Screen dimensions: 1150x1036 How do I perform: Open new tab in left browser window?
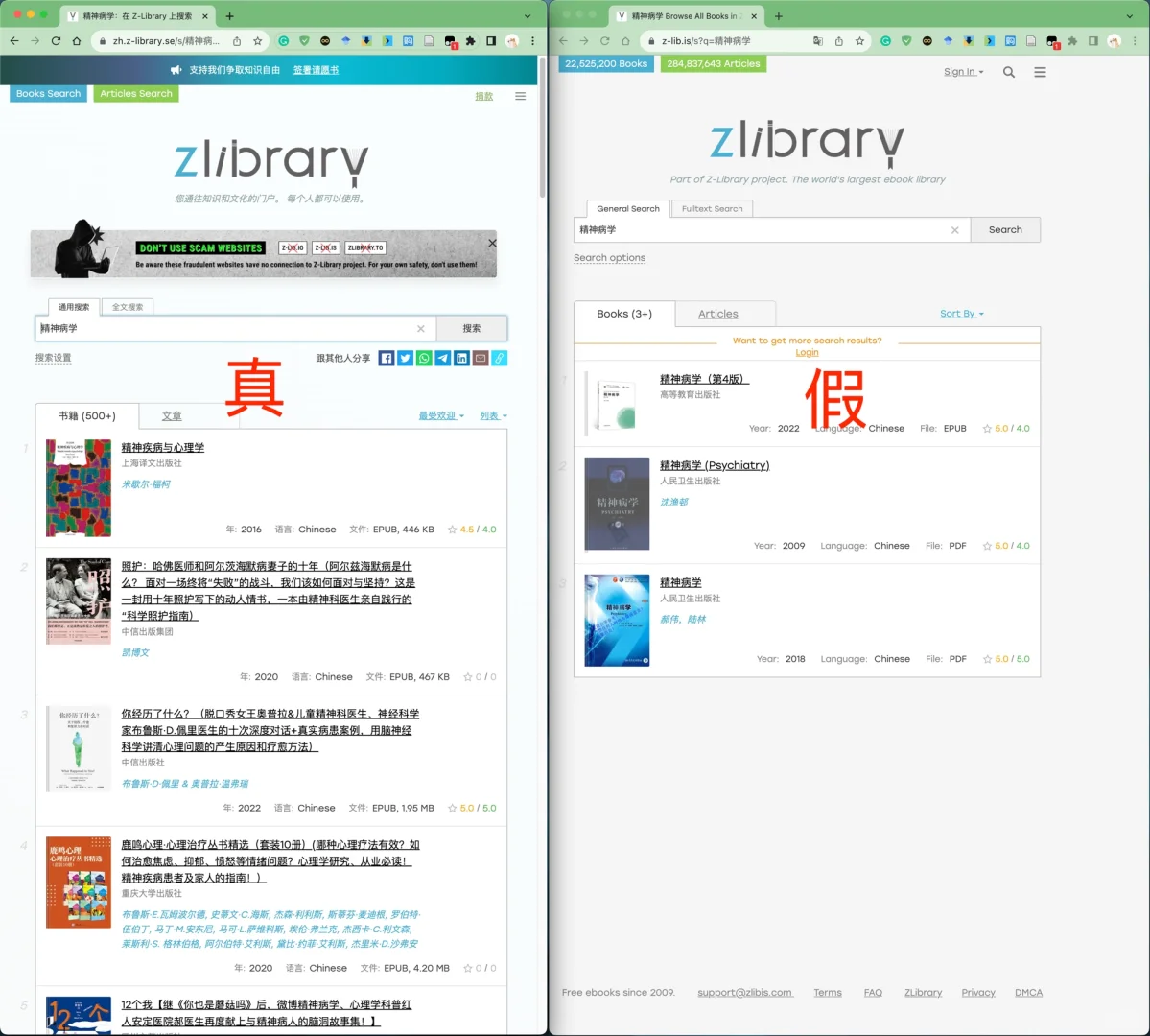[229, 16]
